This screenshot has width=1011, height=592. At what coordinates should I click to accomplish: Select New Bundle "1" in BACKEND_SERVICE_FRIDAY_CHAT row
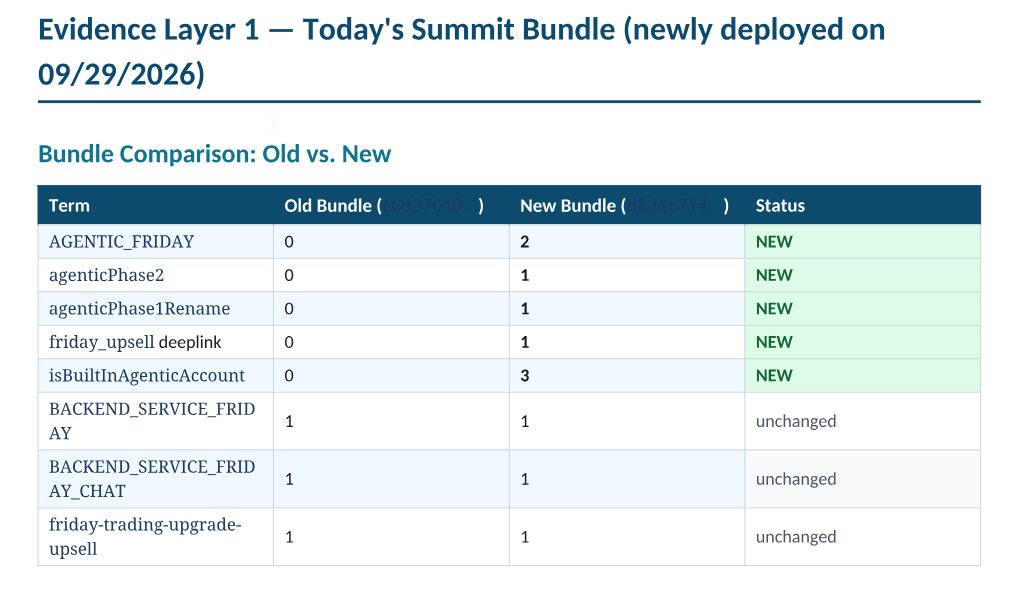pyautogui.click(x=525, y=479)
